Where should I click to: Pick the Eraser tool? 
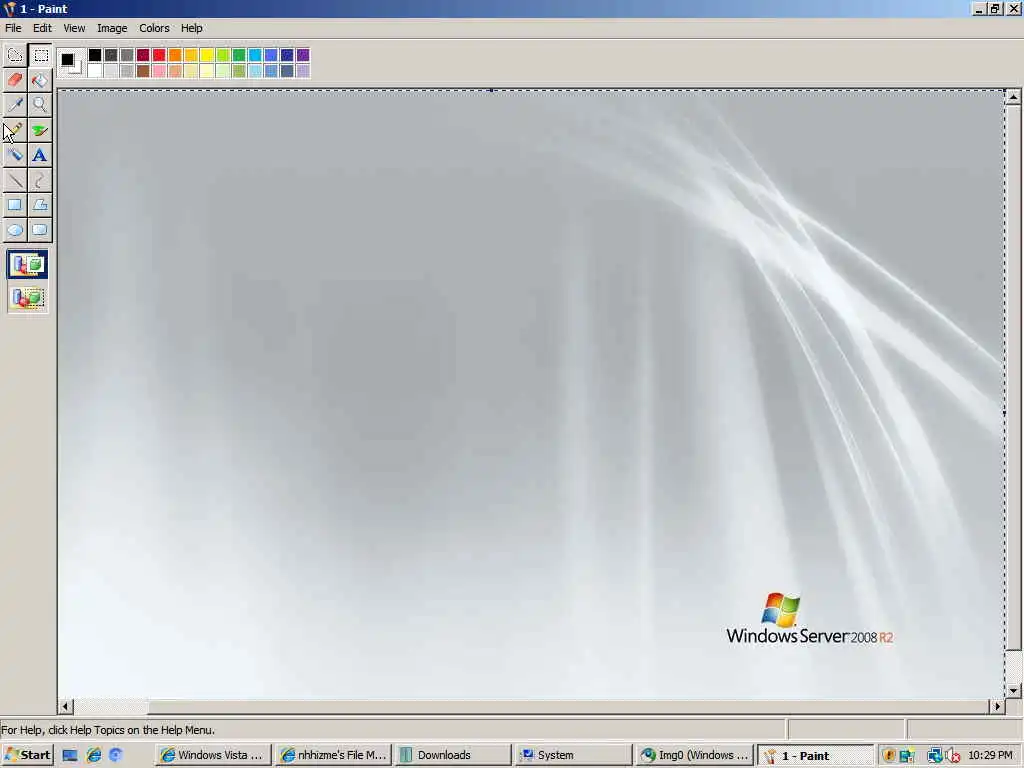15,80
